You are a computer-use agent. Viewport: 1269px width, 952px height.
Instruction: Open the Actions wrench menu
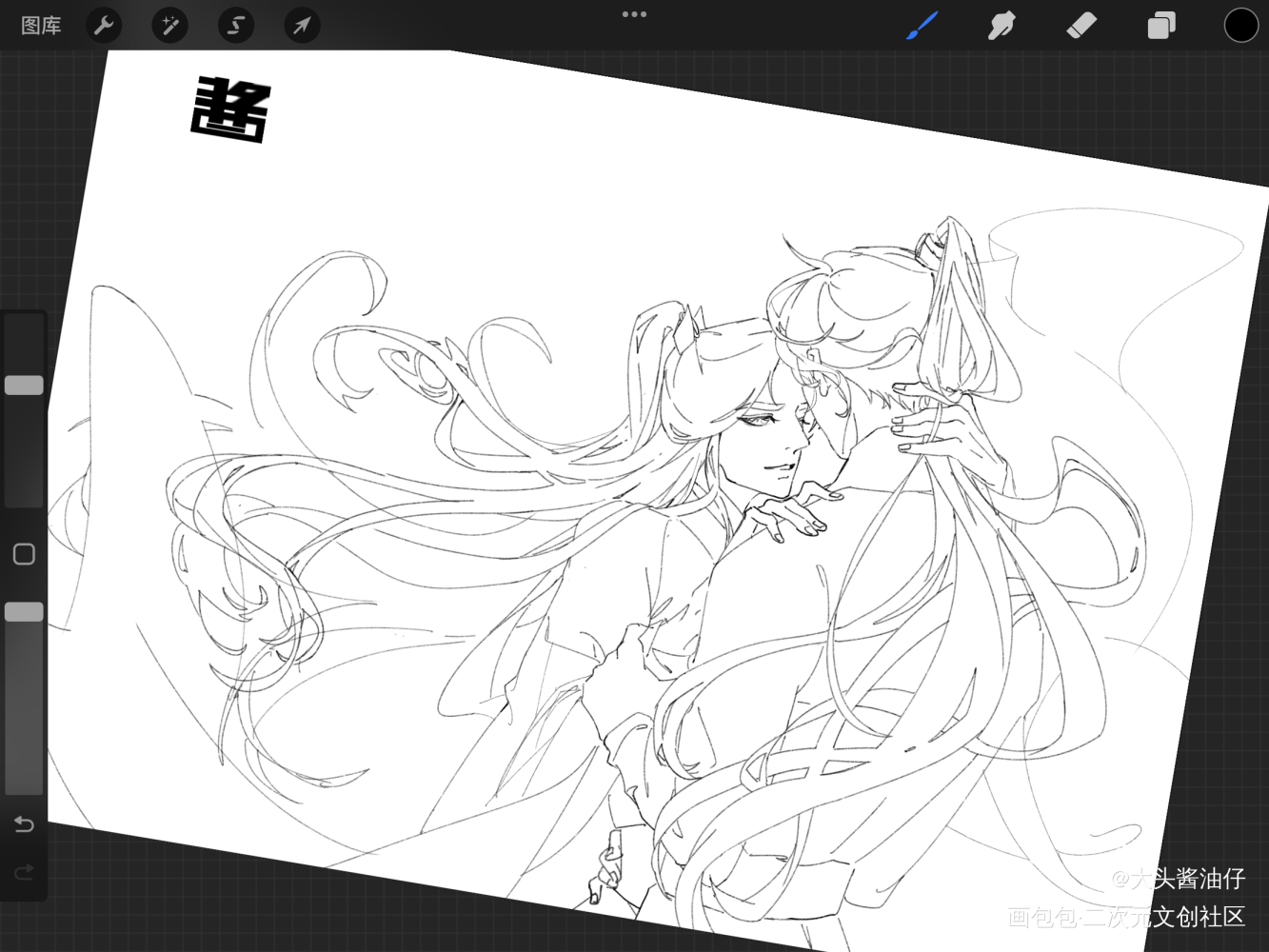coord(104,26)
